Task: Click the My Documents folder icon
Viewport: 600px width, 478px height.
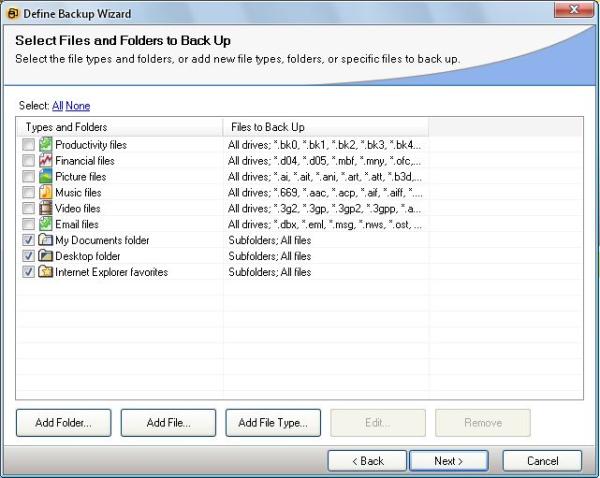Action: [x=46, y=240]
